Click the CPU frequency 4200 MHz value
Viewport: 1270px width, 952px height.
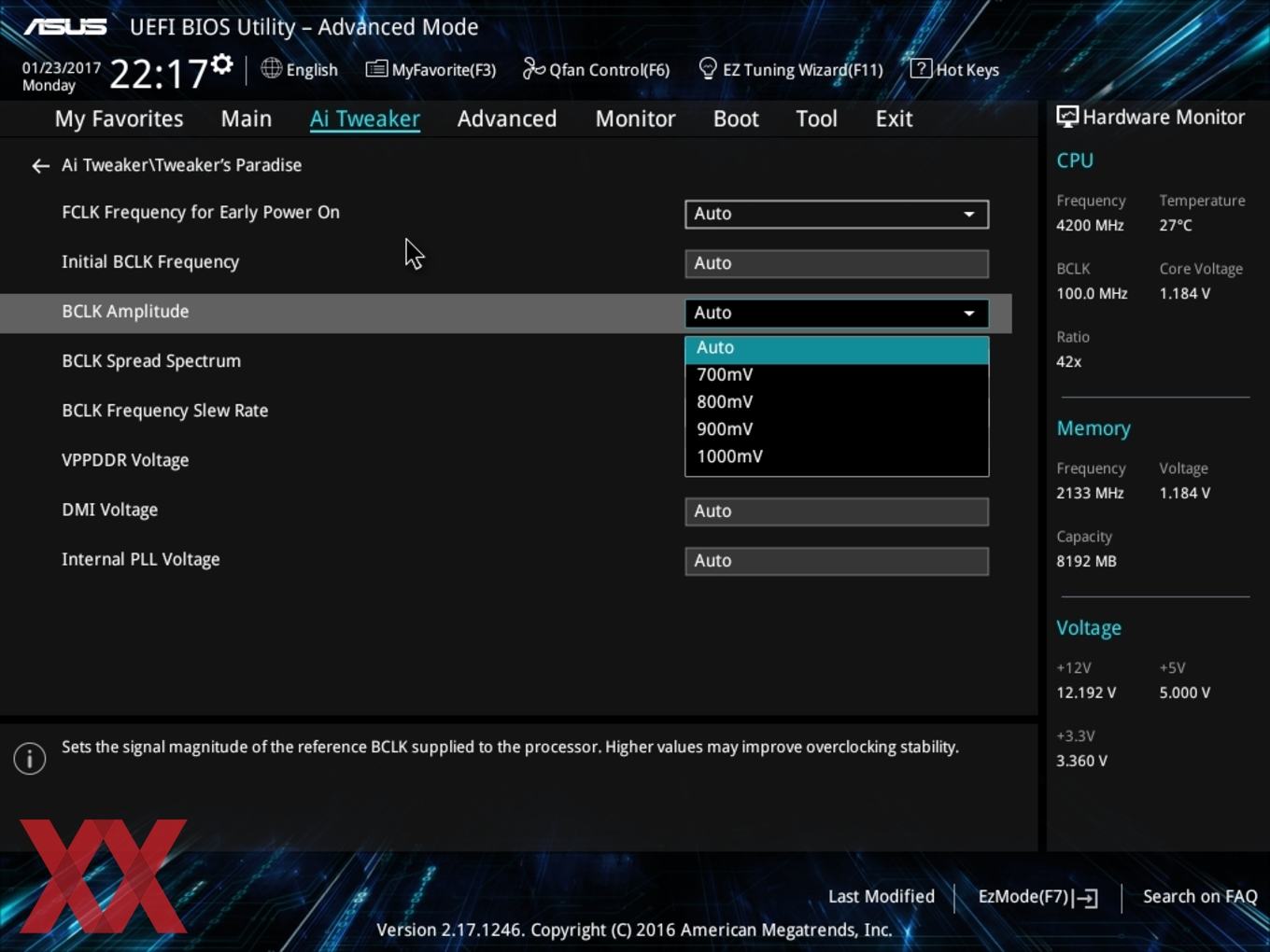point(1091,225)
